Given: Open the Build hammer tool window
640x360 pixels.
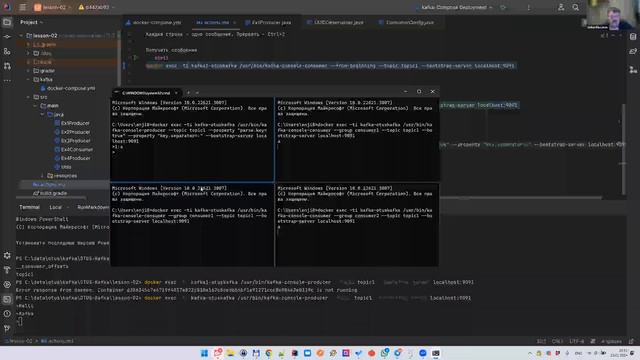Looking at the screenshot, I should click(7, 270).
